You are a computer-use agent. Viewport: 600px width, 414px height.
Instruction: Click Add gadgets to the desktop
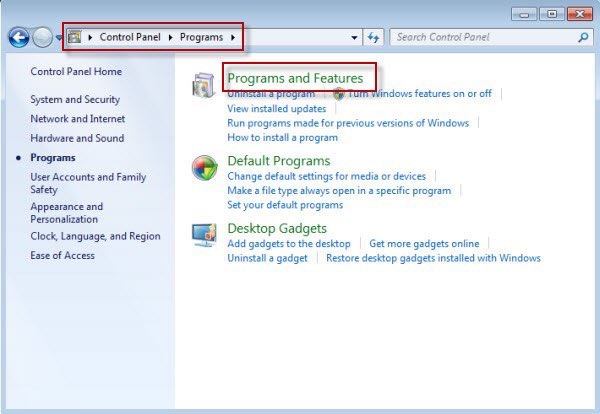(x=289, y=244)
